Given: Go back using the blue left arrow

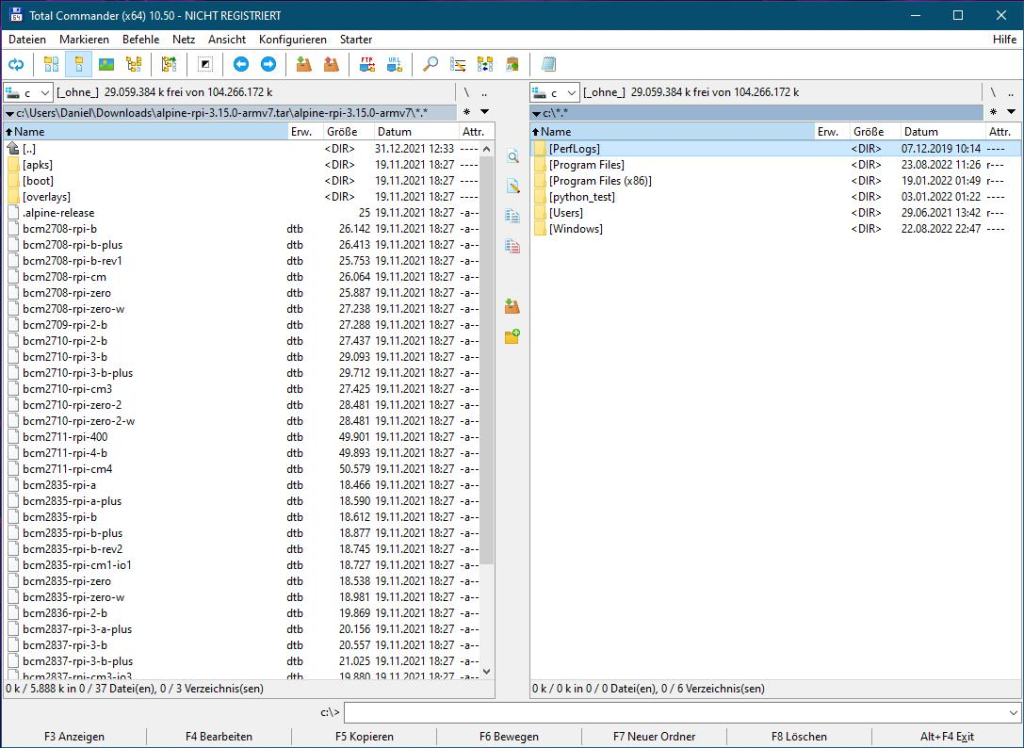Looking at the screenshot, I should [x=241, y=64].
